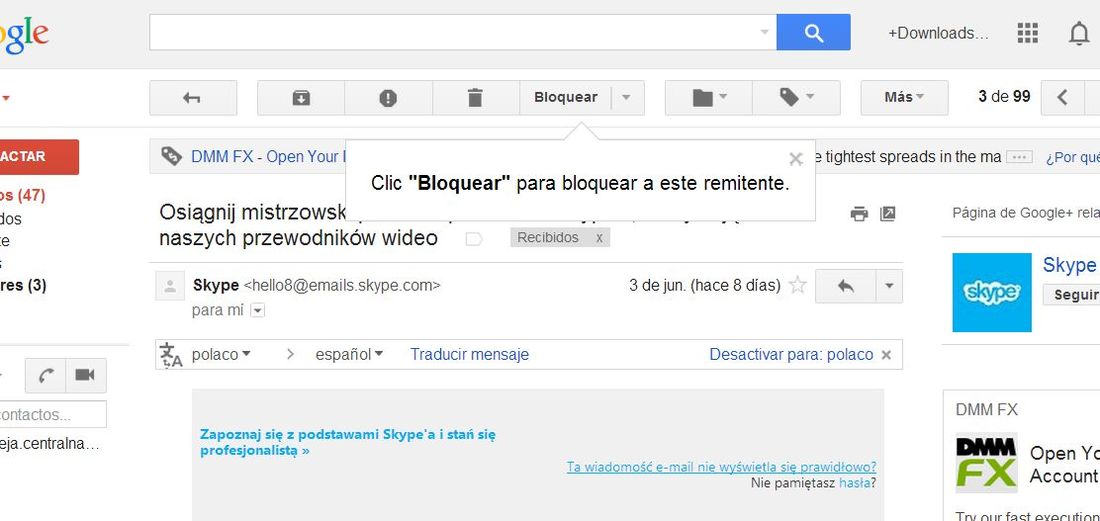This screenshot has height=521, width=1100.
Task: Open the notifications bell
Action: [1079, 33]
